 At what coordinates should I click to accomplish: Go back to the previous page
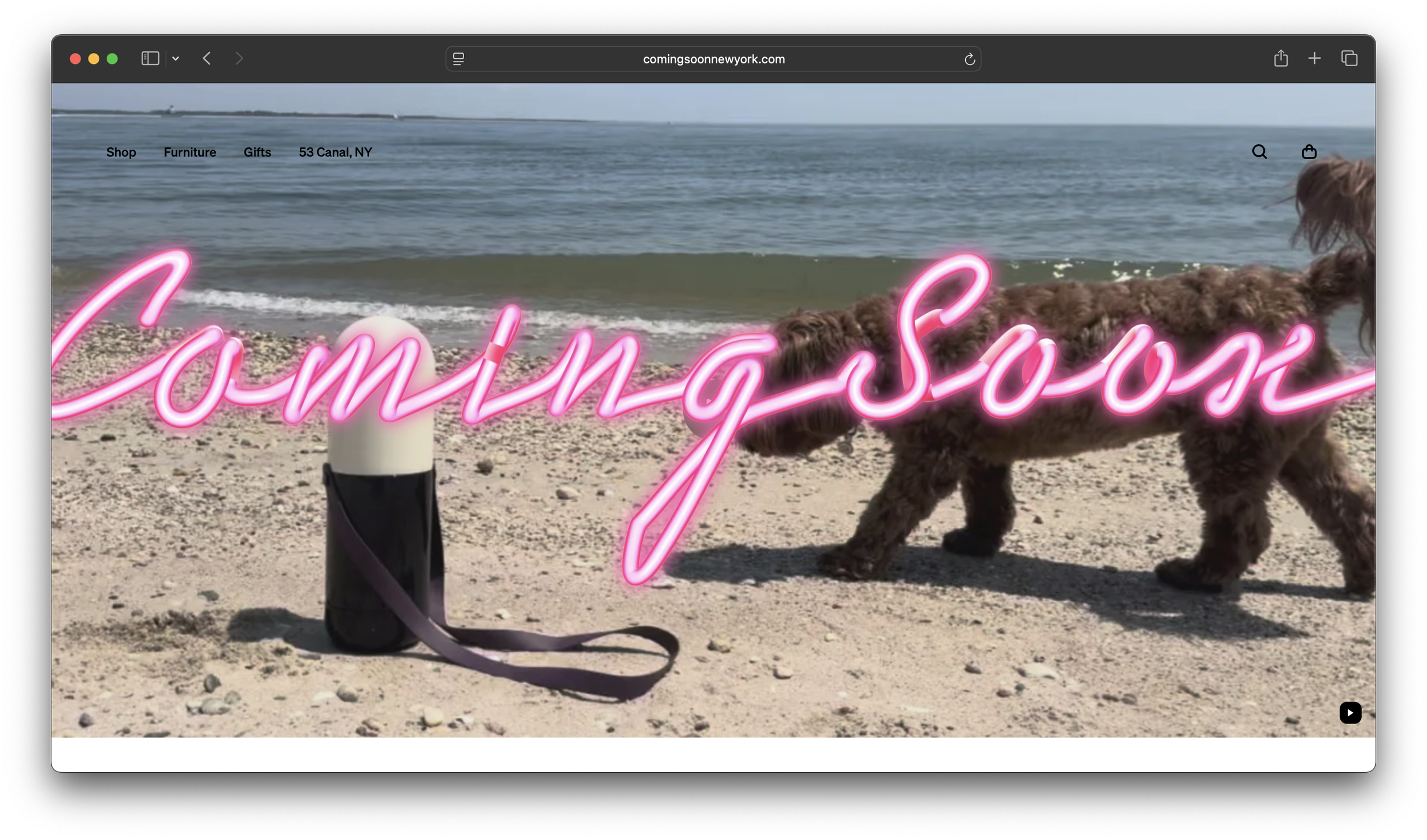click(x=207, y=59)
